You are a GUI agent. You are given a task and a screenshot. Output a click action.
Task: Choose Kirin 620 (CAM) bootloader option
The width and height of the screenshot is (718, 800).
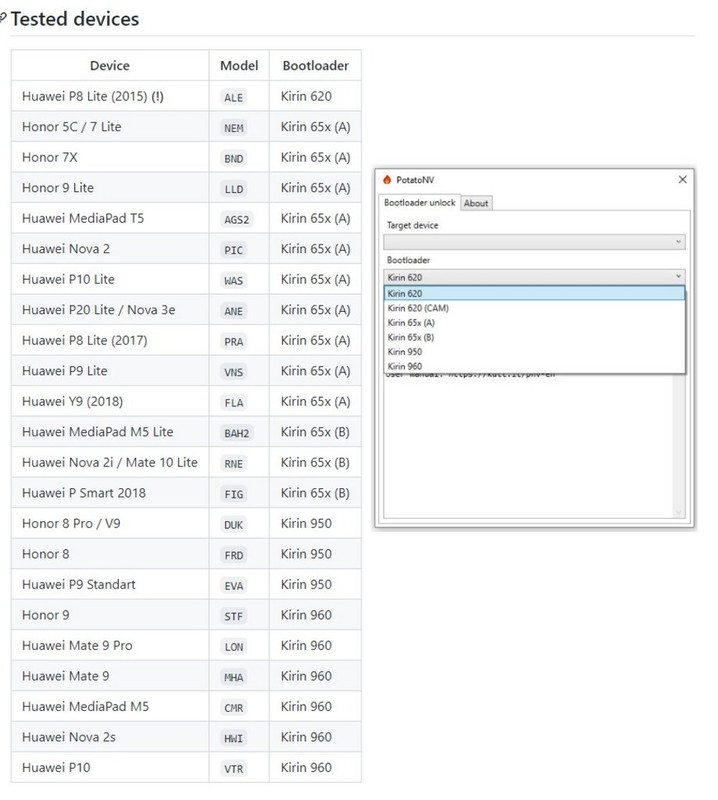tap(534, 308)
